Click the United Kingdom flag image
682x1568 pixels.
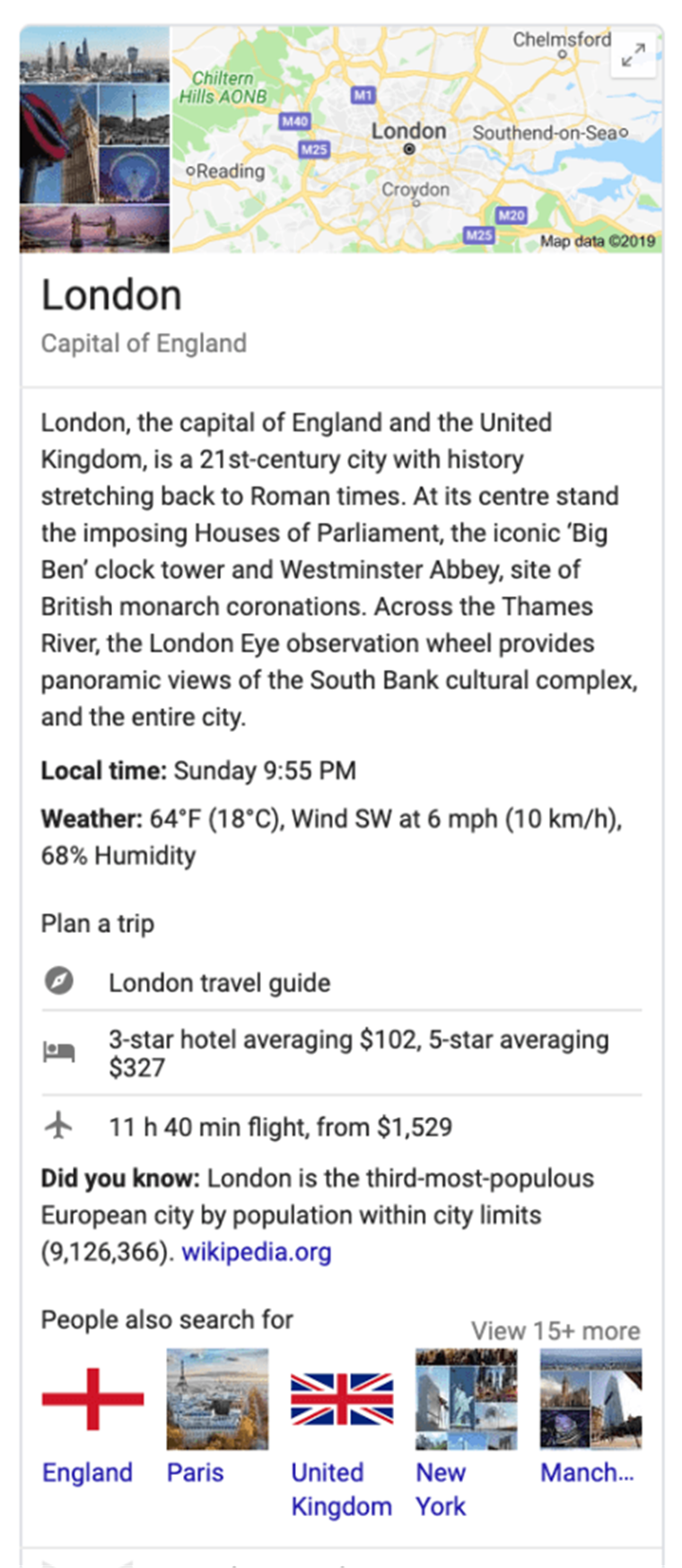coord(342,1398)
